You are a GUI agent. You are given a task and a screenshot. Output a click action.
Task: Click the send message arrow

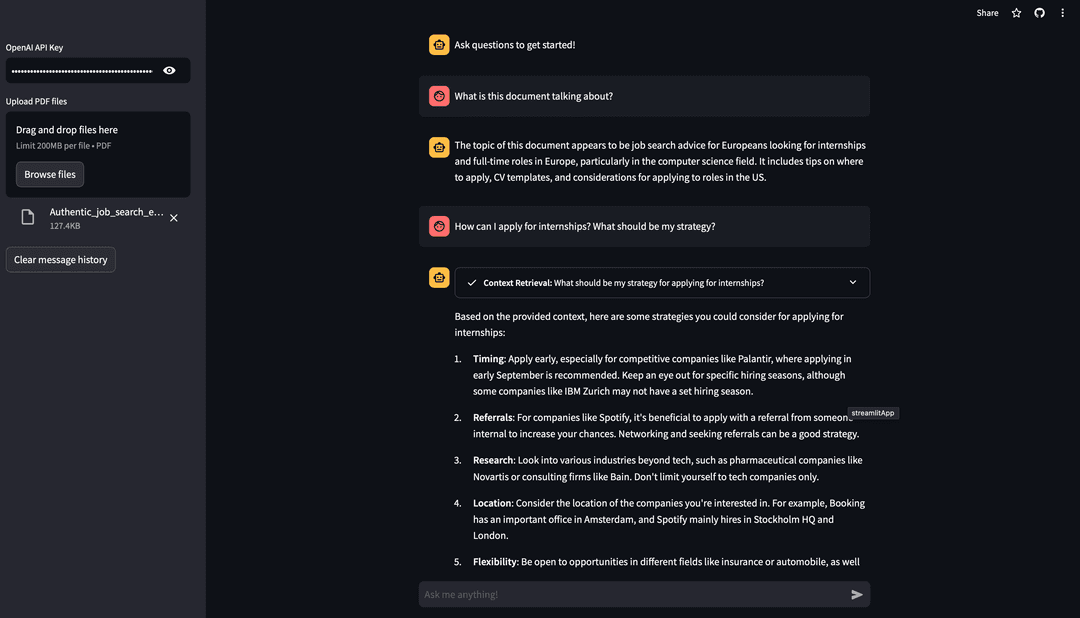click(856, 593)
